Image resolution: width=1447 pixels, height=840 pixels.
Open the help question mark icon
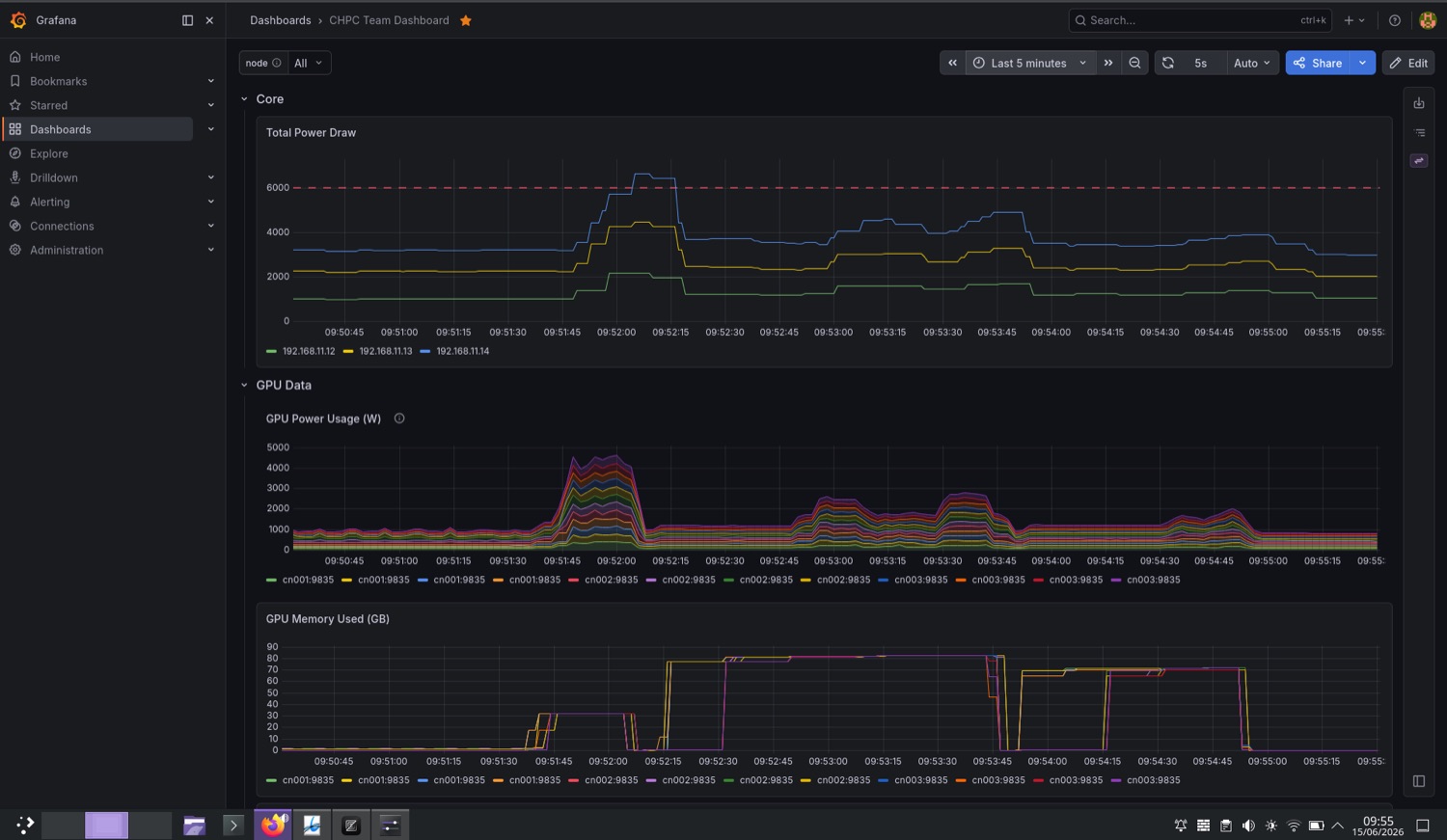pos(1395,20)
